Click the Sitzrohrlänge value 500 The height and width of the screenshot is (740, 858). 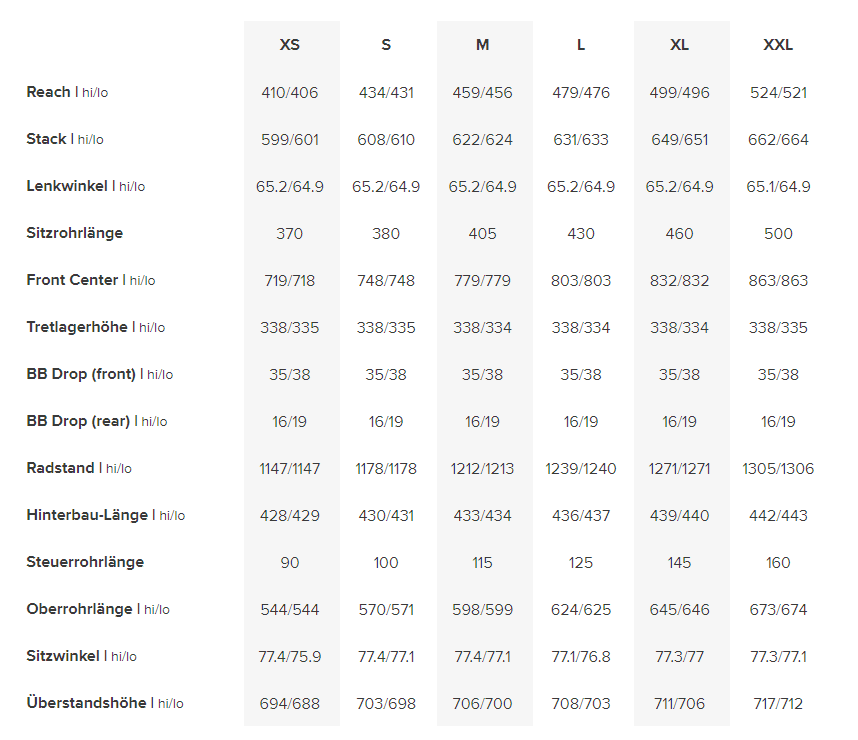pos(778,234)
